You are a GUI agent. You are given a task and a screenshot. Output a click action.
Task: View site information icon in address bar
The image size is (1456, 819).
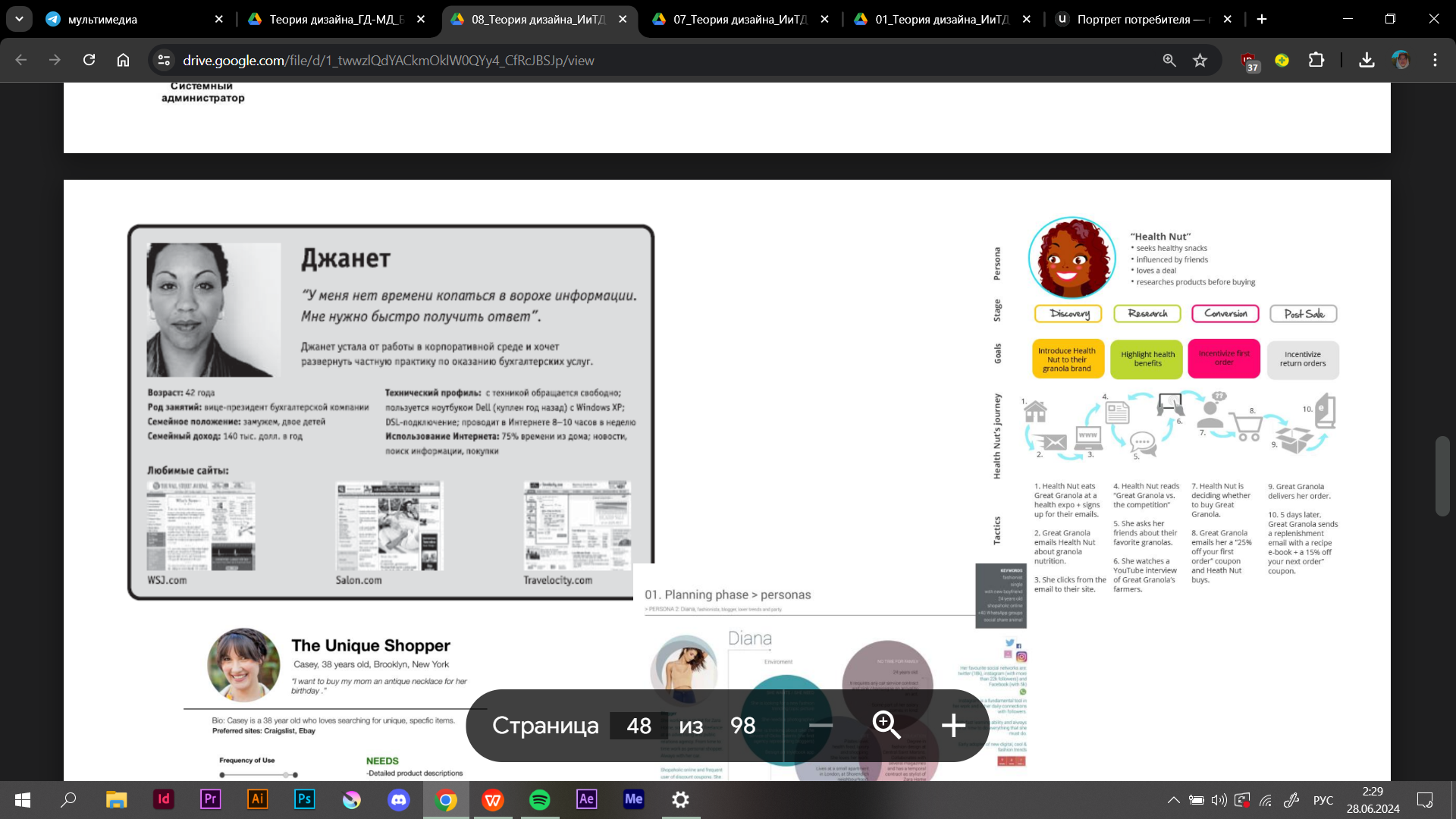(164, 60)
